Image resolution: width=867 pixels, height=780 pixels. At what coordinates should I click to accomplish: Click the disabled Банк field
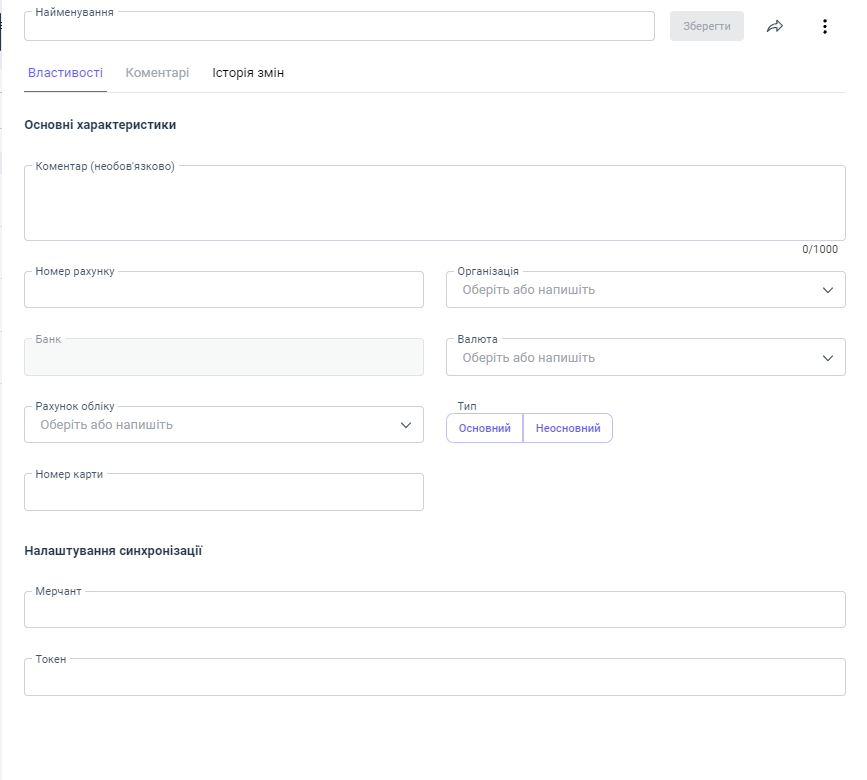click(223, 358)
